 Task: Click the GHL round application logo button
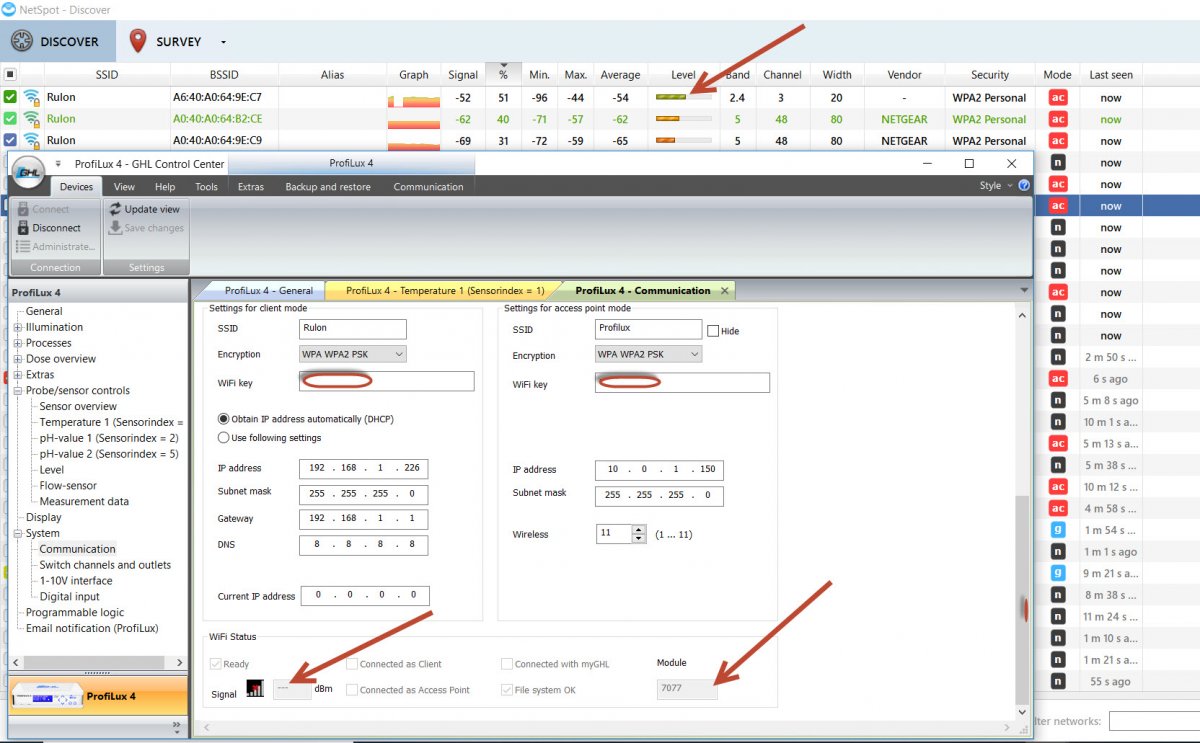tap(29, 172)
